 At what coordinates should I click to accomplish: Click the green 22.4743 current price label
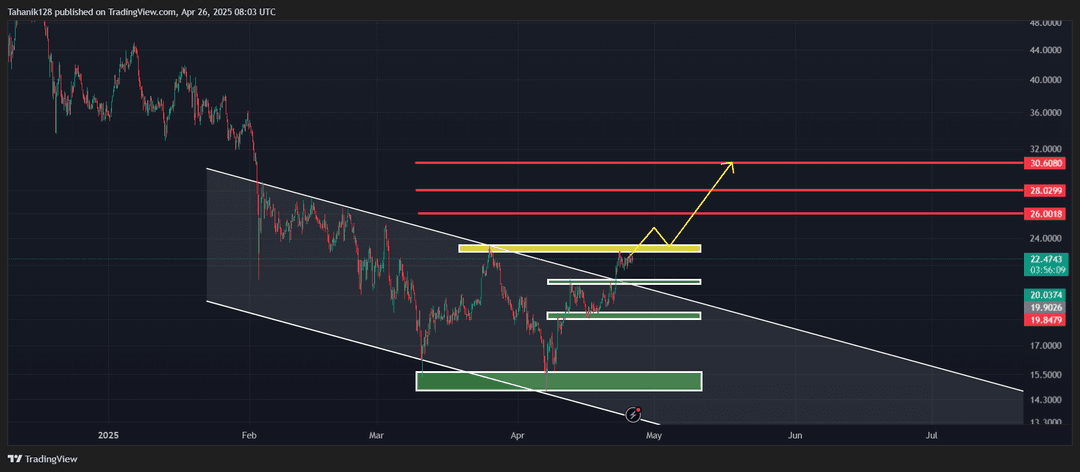click(1045, 259)
